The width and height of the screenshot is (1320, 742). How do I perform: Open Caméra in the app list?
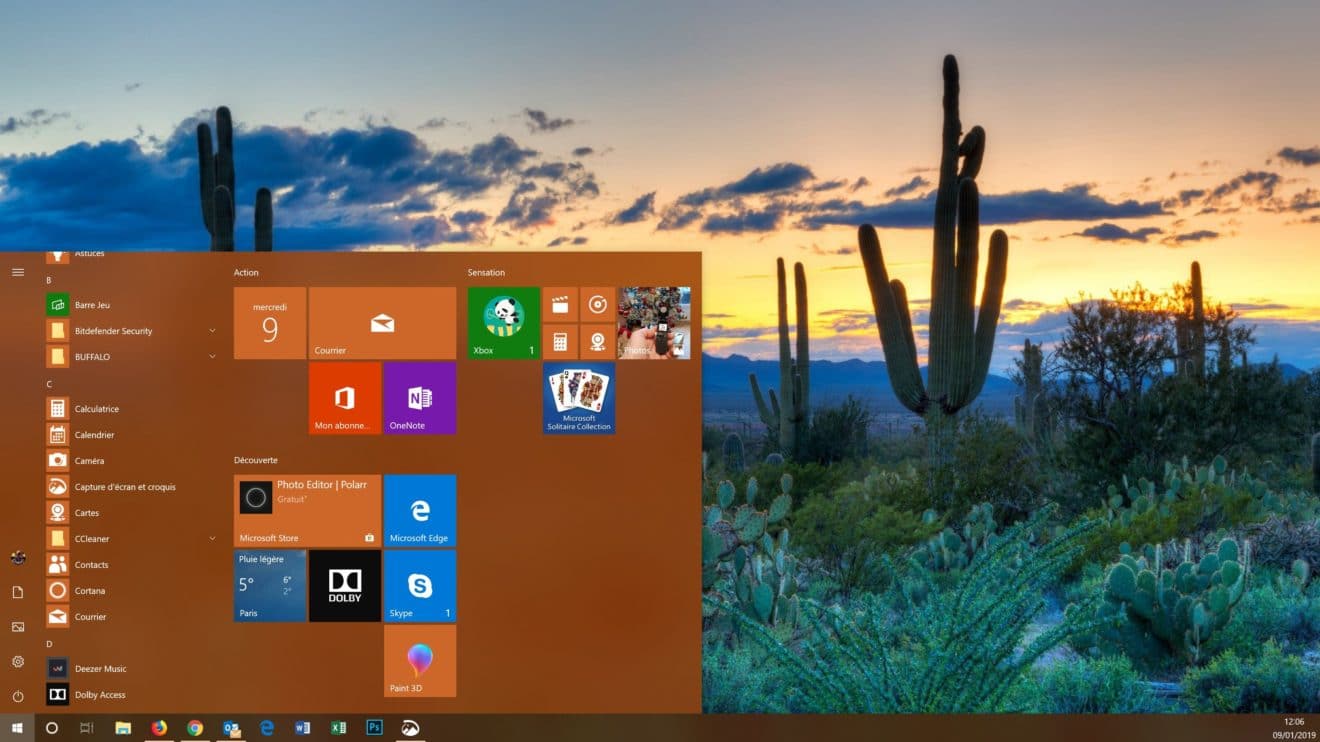133,461
